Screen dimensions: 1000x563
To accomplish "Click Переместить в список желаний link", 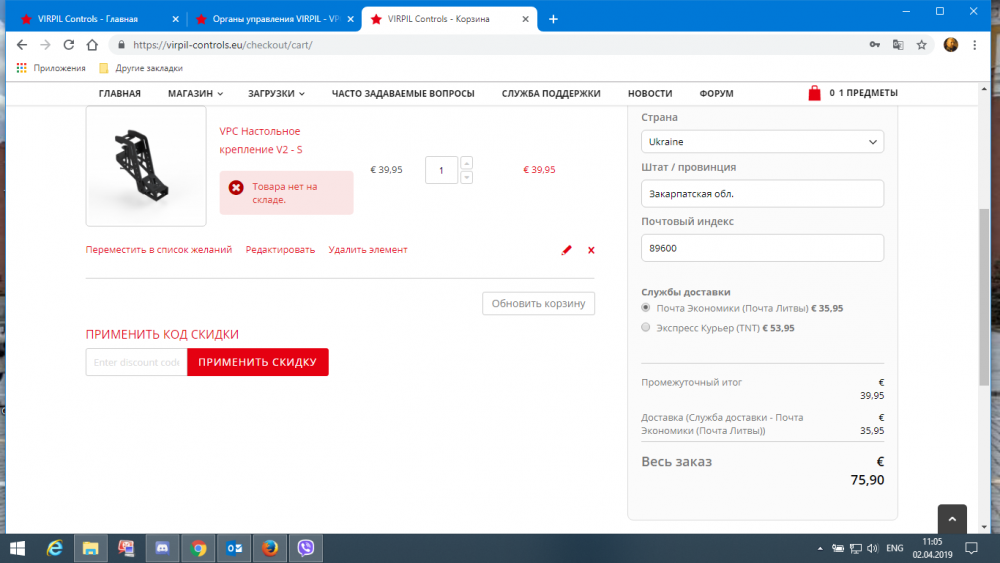I will click(159, 250).
